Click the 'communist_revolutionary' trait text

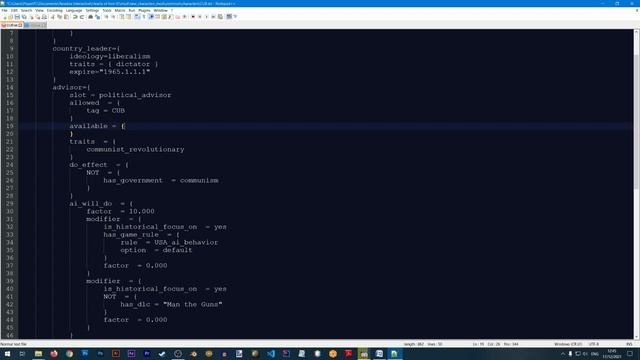135,149
